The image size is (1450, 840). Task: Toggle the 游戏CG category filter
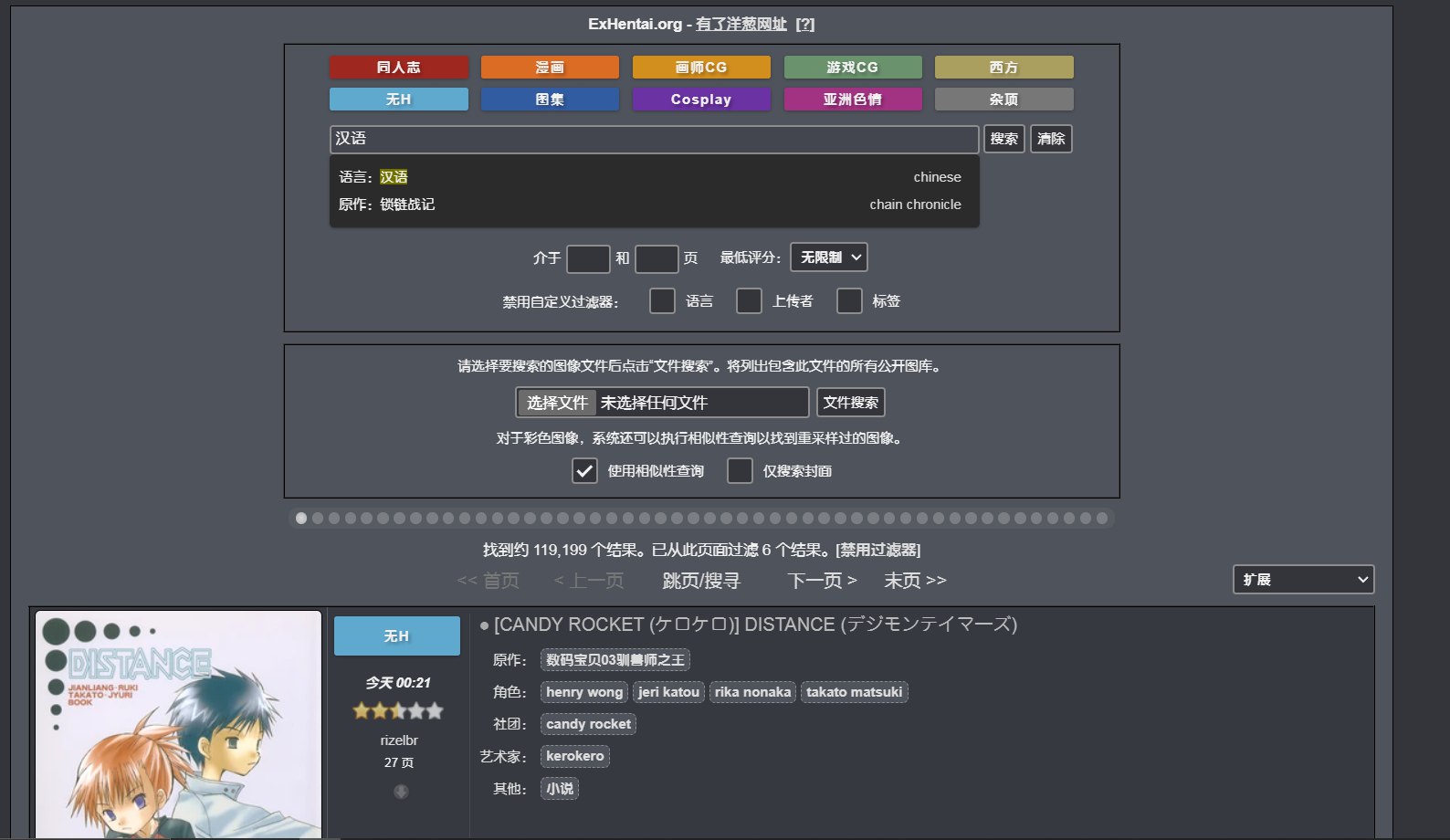pos(853,68)
